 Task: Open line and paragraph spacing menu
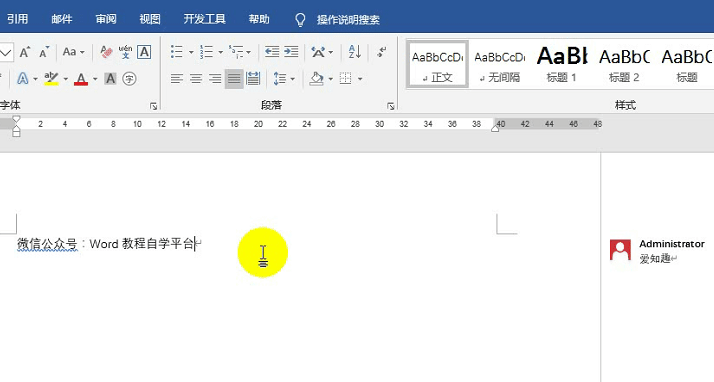(x=284, y=79)
